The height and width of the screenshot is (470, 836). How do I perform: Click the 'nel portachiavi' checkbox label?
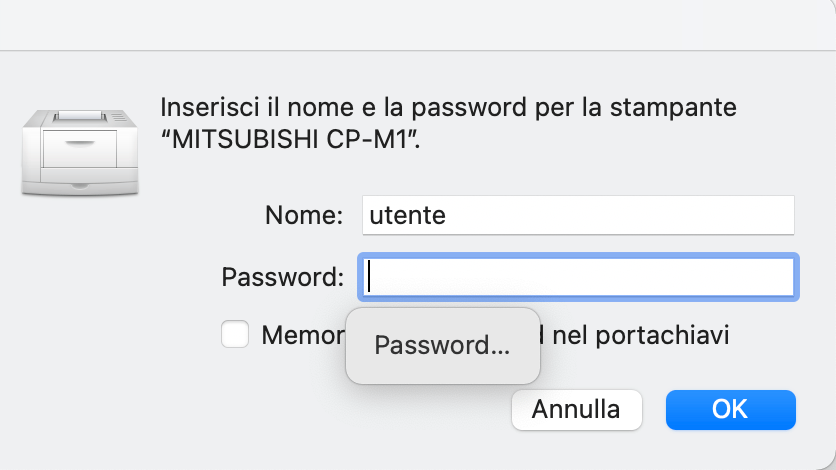click(x=640, y=334)
